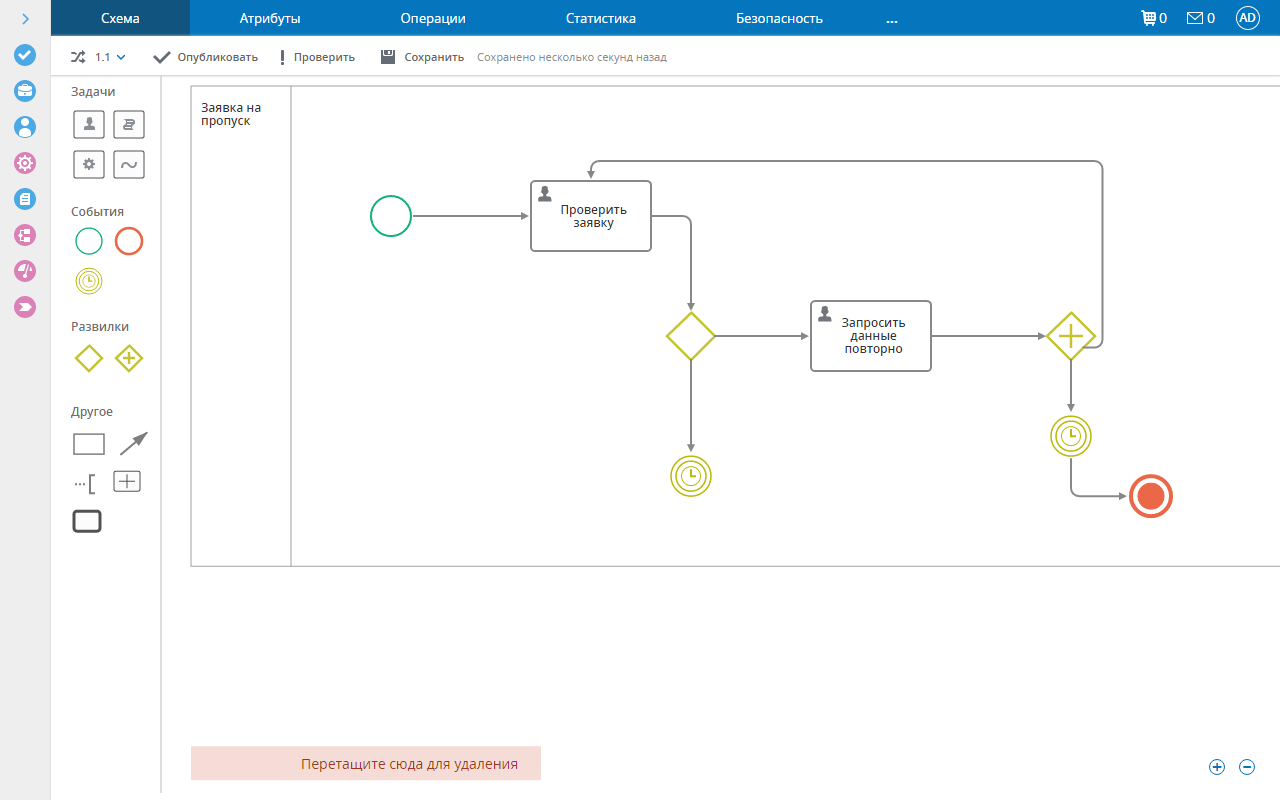Open the AD user avatar menu

[1247, 18]
